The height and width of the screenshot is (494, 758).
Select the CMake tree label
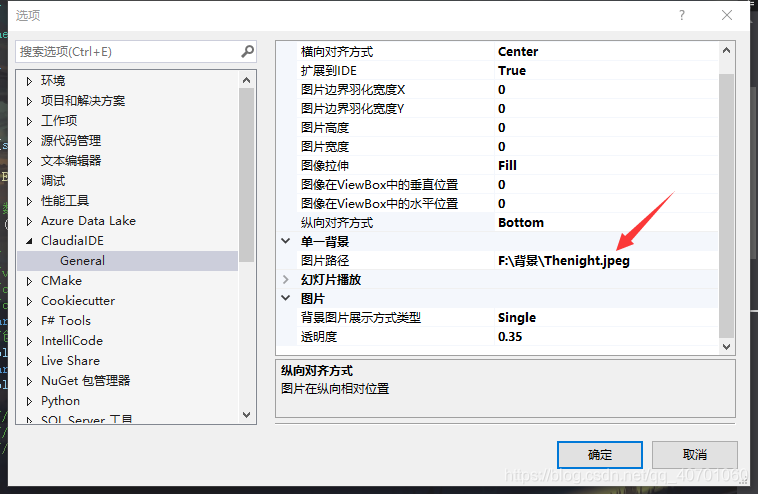pos(61,280)
